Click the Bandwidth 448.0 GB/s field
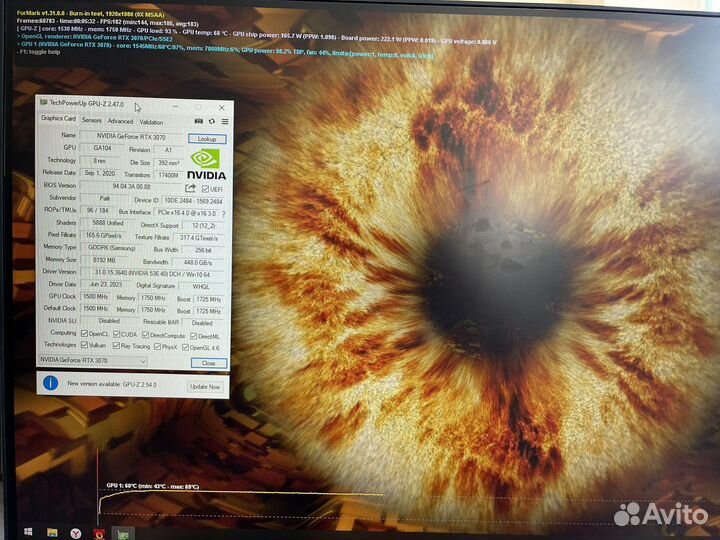This screenshot has height=540, width=720. (x=198, y=263)
